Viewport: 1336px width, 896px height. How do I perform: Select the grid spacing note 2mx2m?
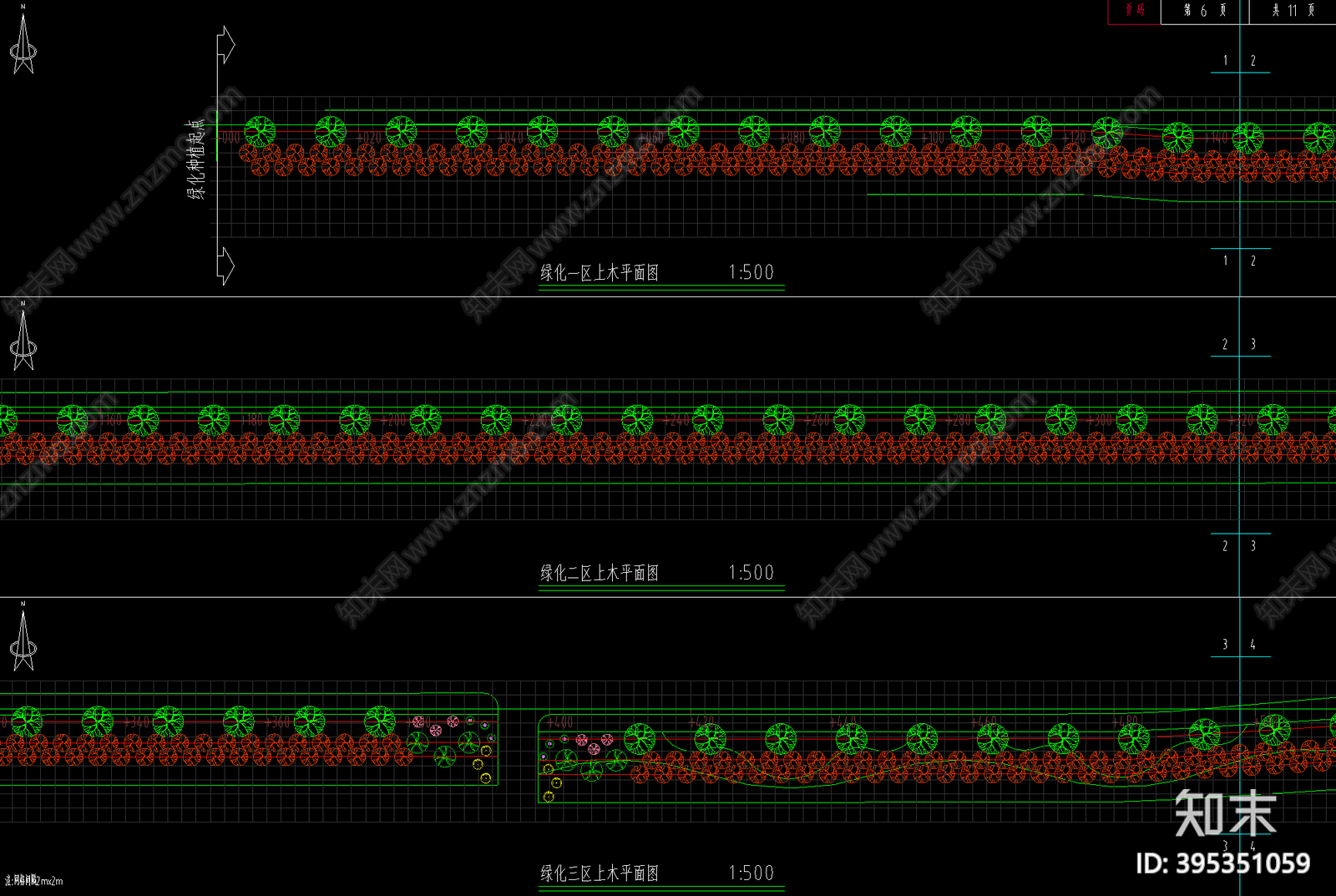[x=33, y=881]
